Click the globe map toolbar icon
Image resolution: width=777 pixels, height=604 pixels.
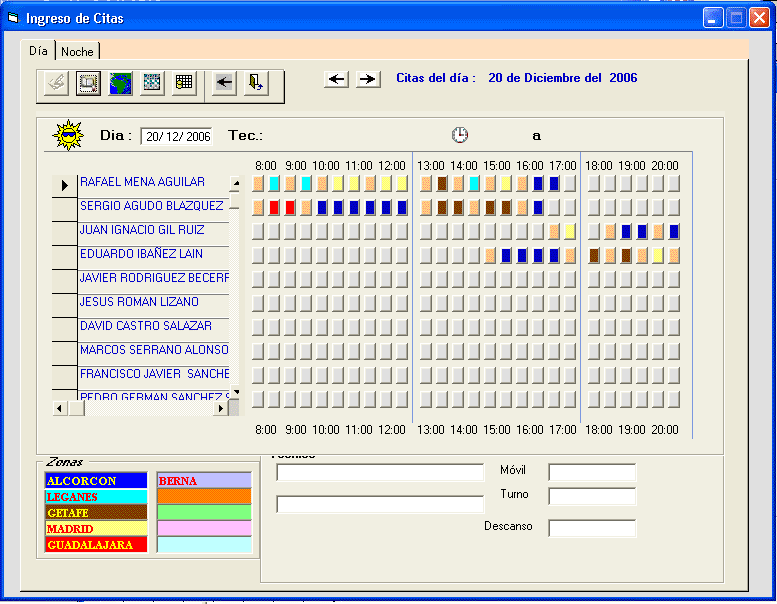(x=120, y=83)
